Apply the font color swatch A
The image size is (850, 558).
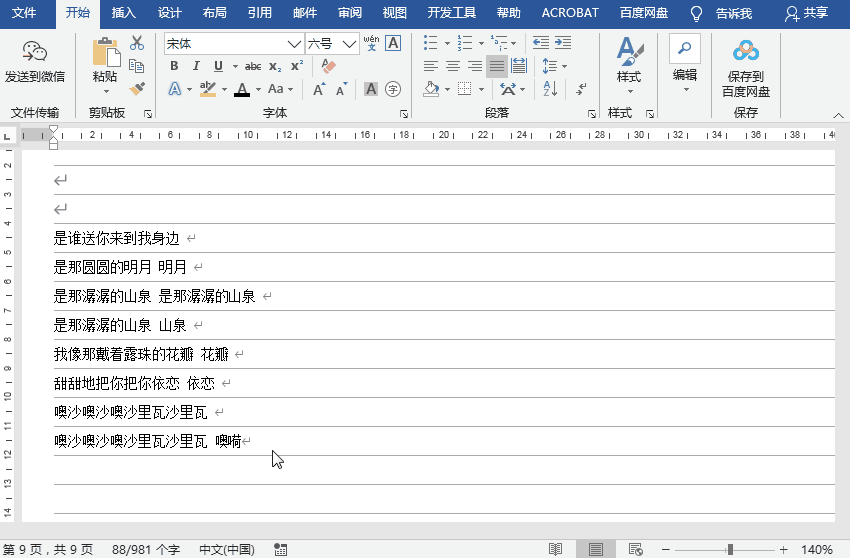pyautogui.click(x=242, y=89)
